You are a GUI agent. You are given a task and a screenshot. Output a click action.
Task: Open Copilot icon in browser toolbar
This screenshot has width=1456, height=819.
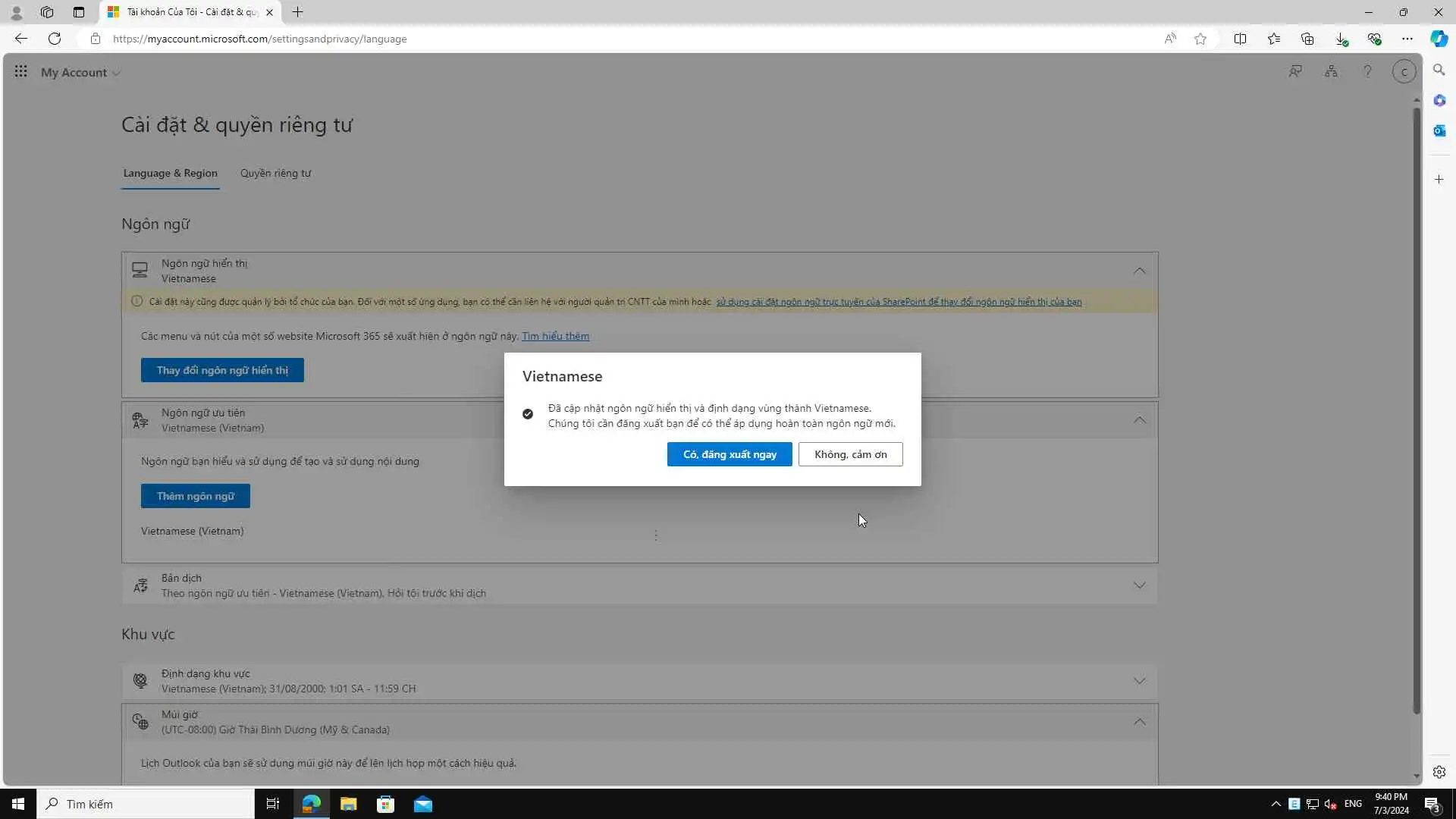(x=1439, y=39)
